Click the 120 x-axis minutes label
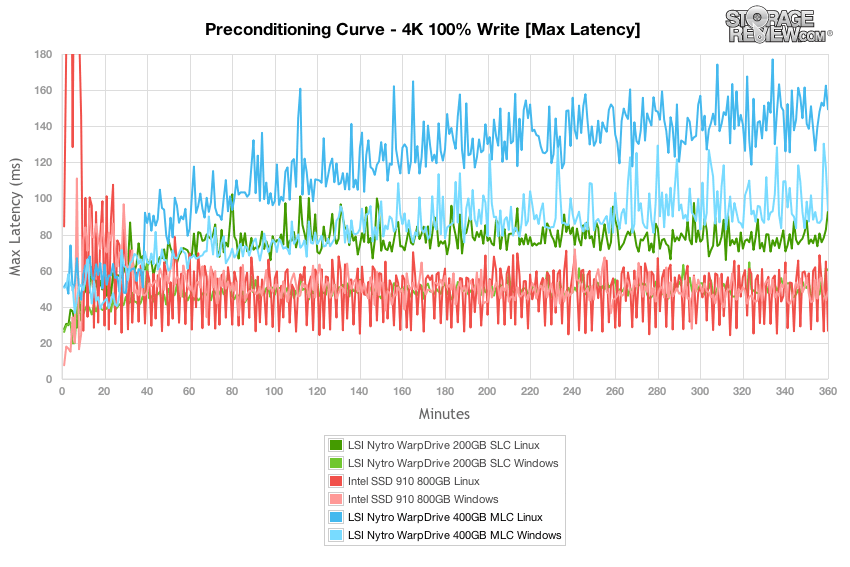Viewport: 850px width, 567px height. point(317,391)
